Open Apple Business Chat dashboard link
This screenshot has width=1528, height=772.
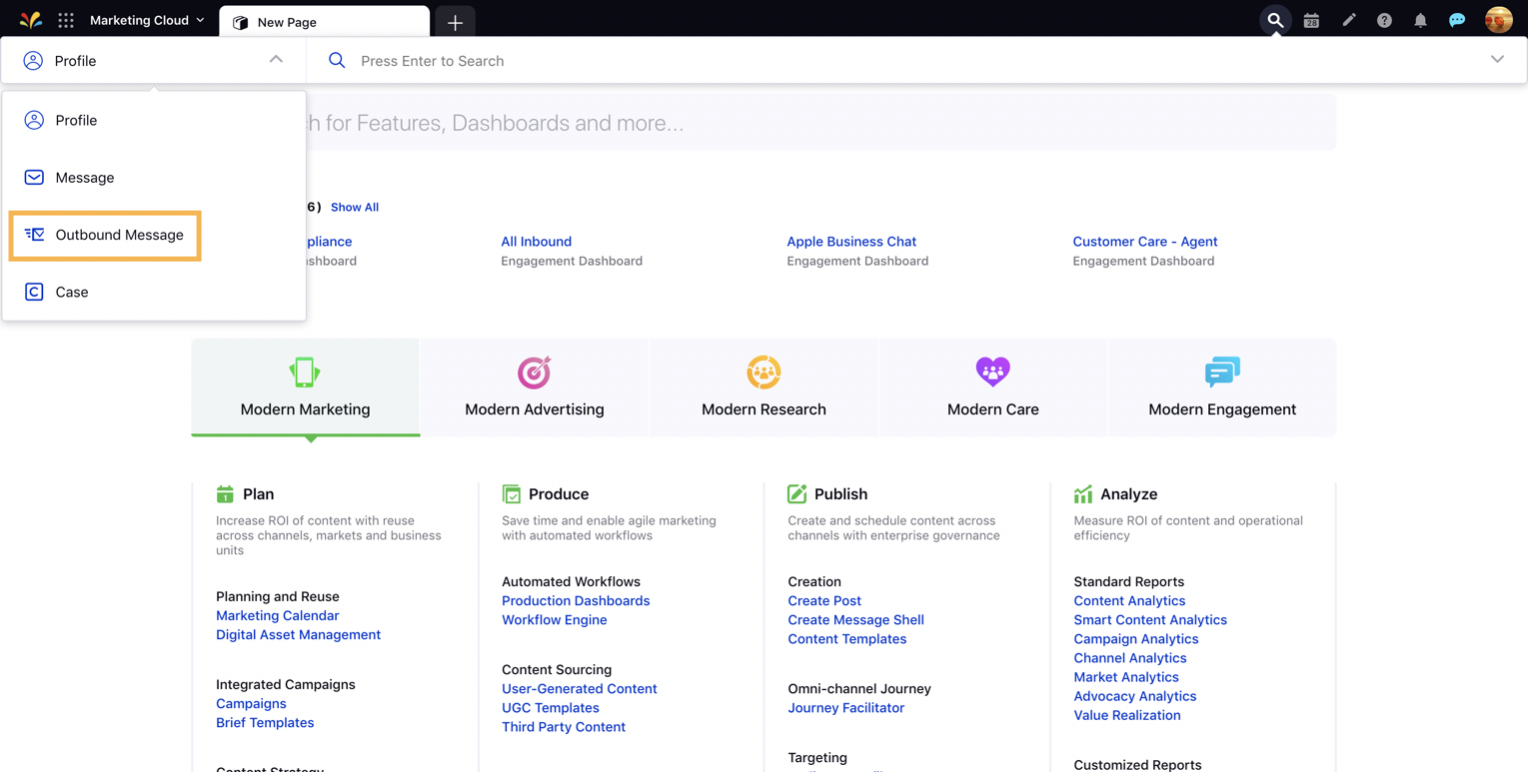click(851, 241)
